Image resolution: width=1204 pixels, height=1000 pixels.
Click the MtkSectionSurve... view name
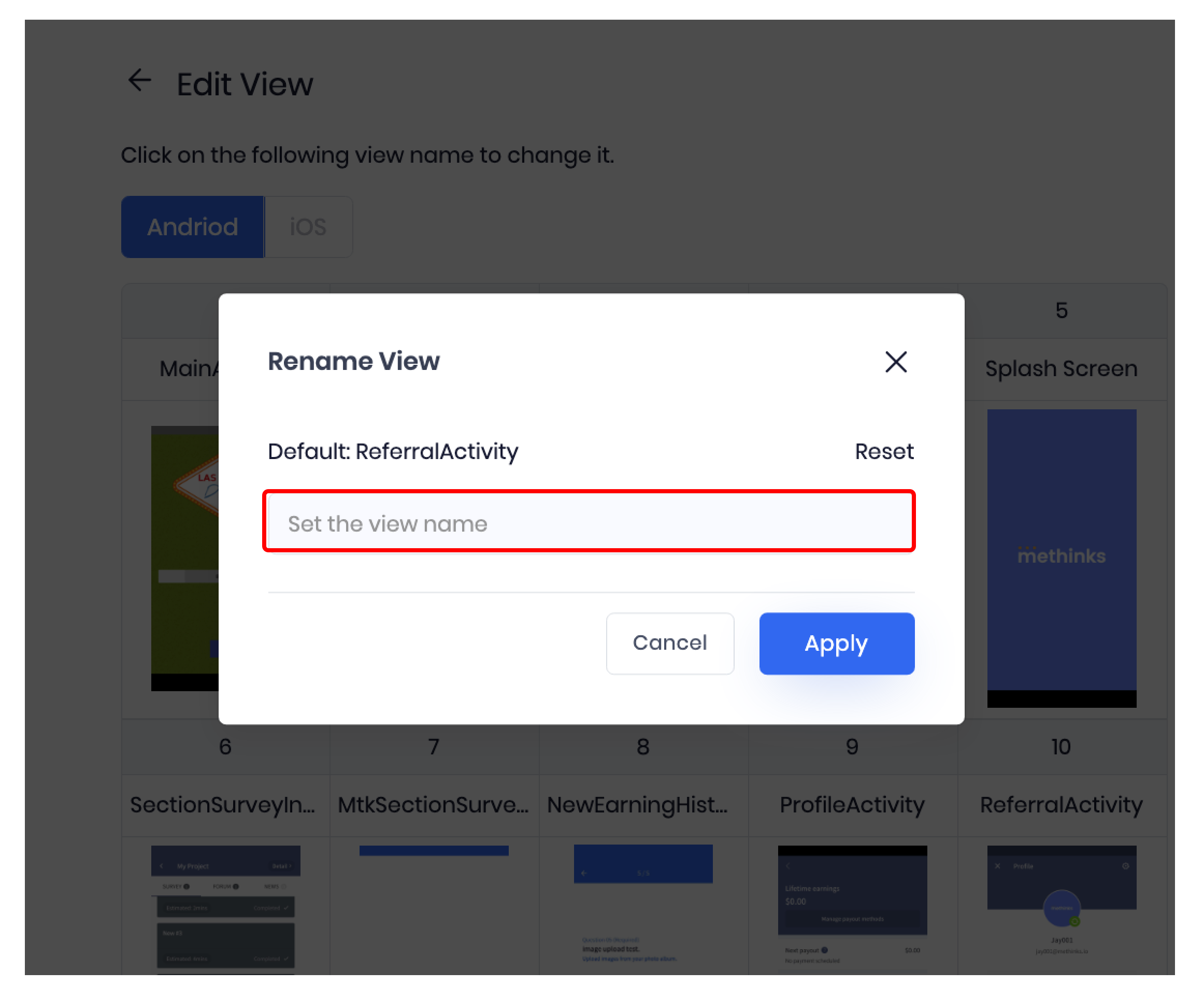(x=434, y=805)
